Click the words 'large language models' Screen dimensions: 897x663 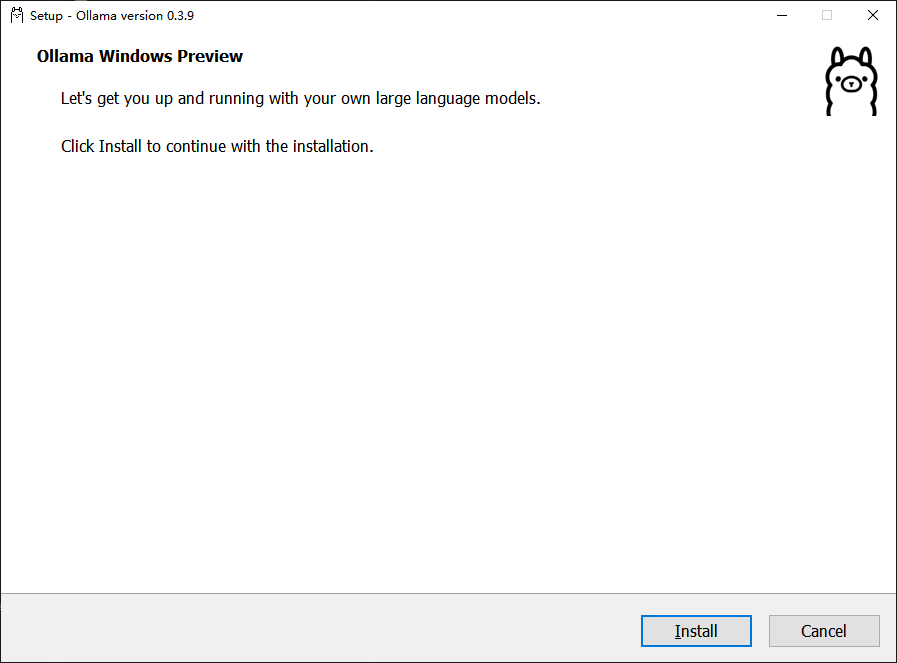pos(457,98)
